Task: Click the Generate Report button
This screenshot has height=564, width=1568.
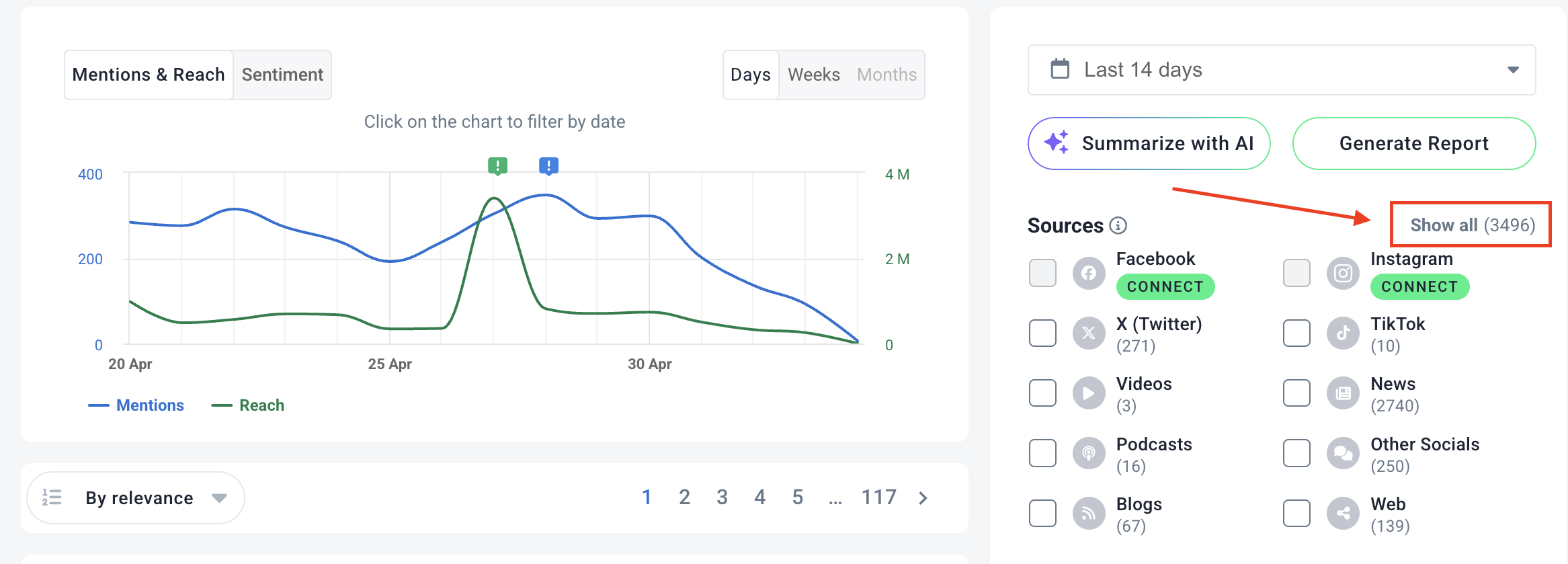Action: [x=1414, y=143]
